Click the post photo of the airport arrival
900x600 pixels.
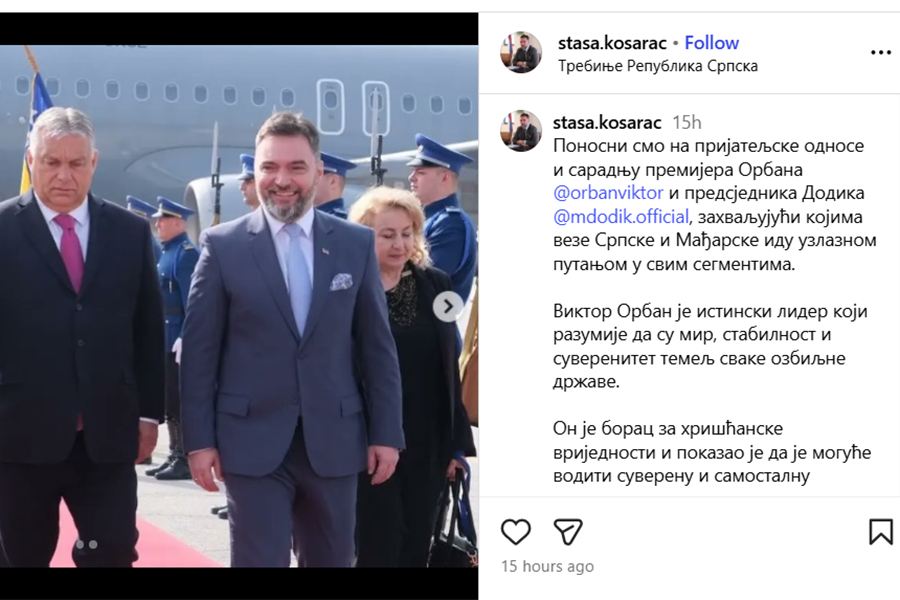click(239, 307)
